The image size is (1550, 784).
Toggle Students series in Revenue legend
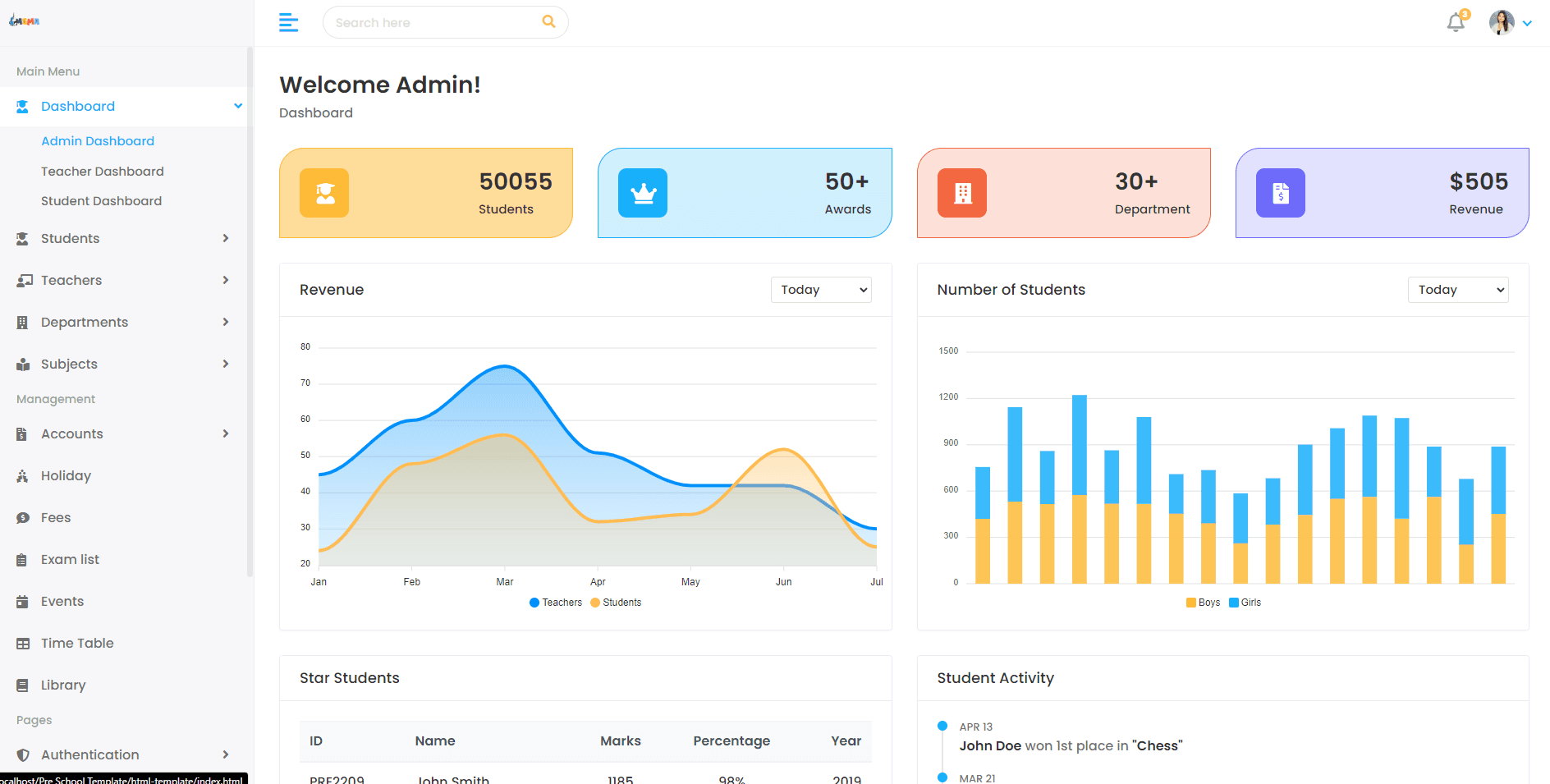616,603
